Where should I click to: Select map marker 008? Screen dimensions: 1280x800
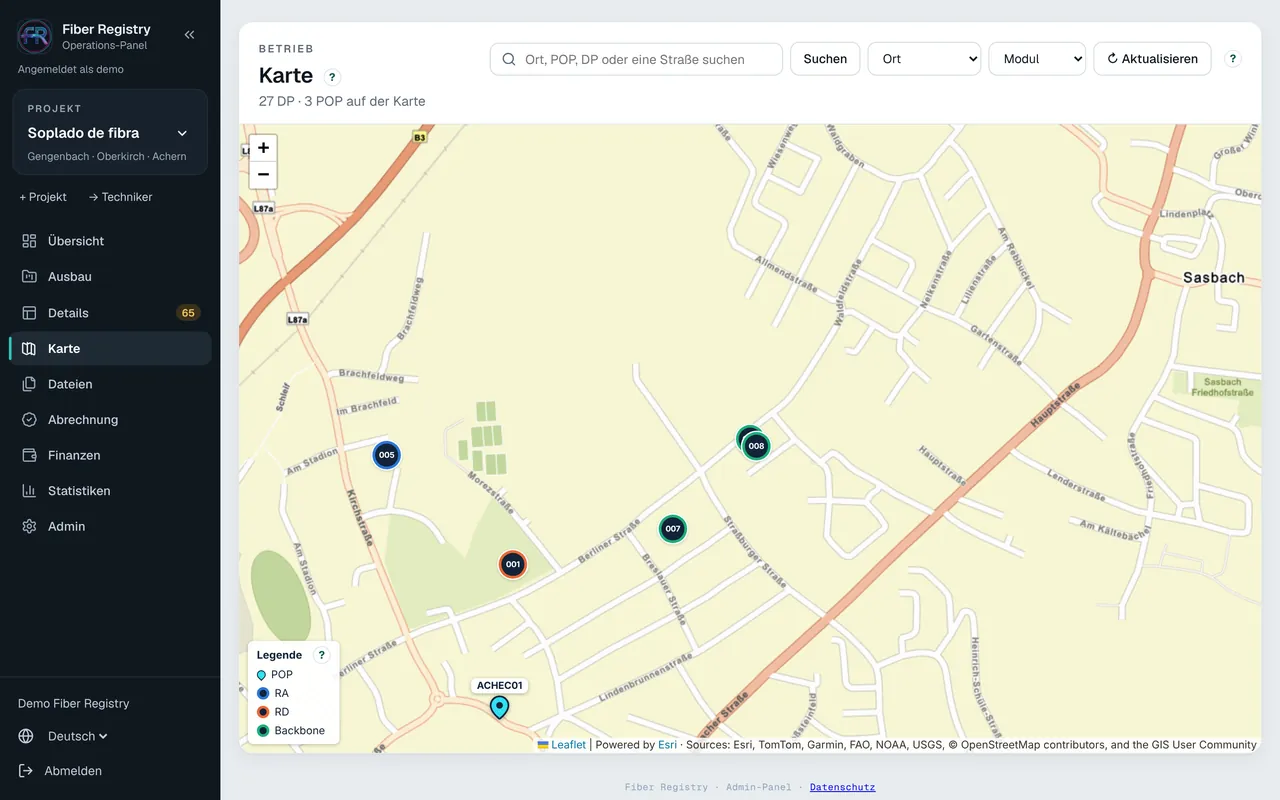click(x=757, y=446)
